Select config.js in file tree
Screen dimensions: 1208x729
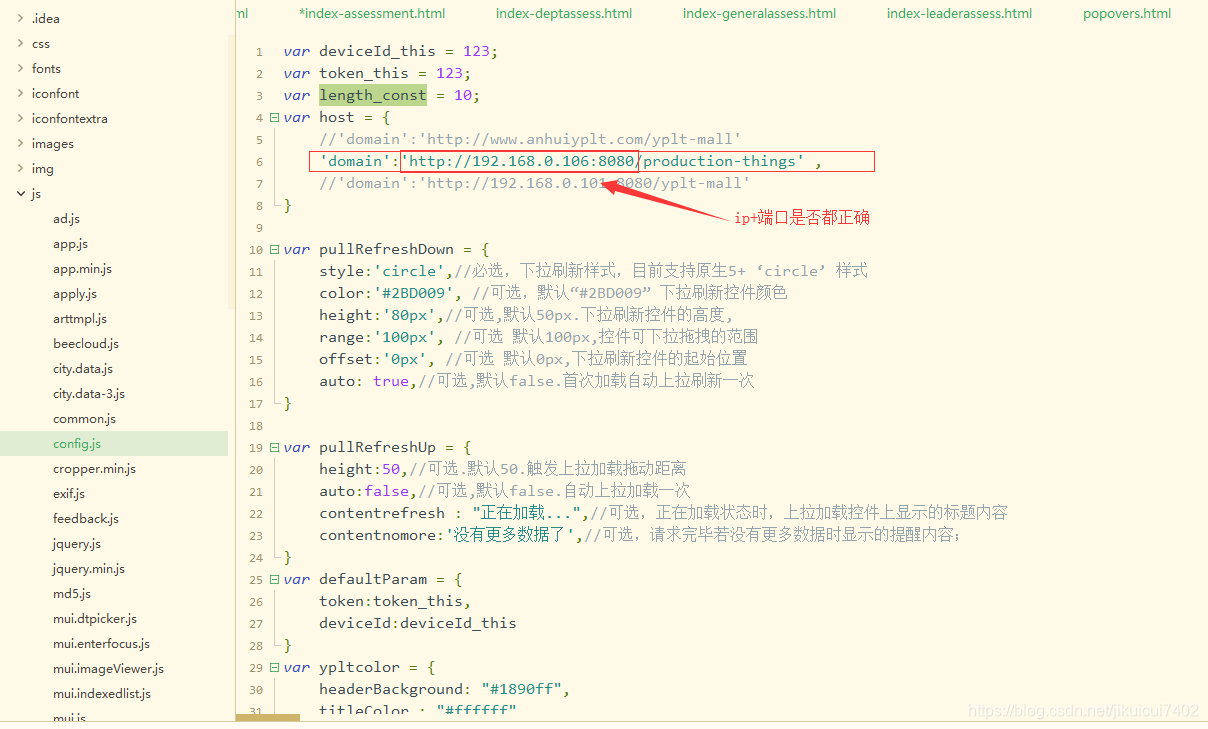114,444
